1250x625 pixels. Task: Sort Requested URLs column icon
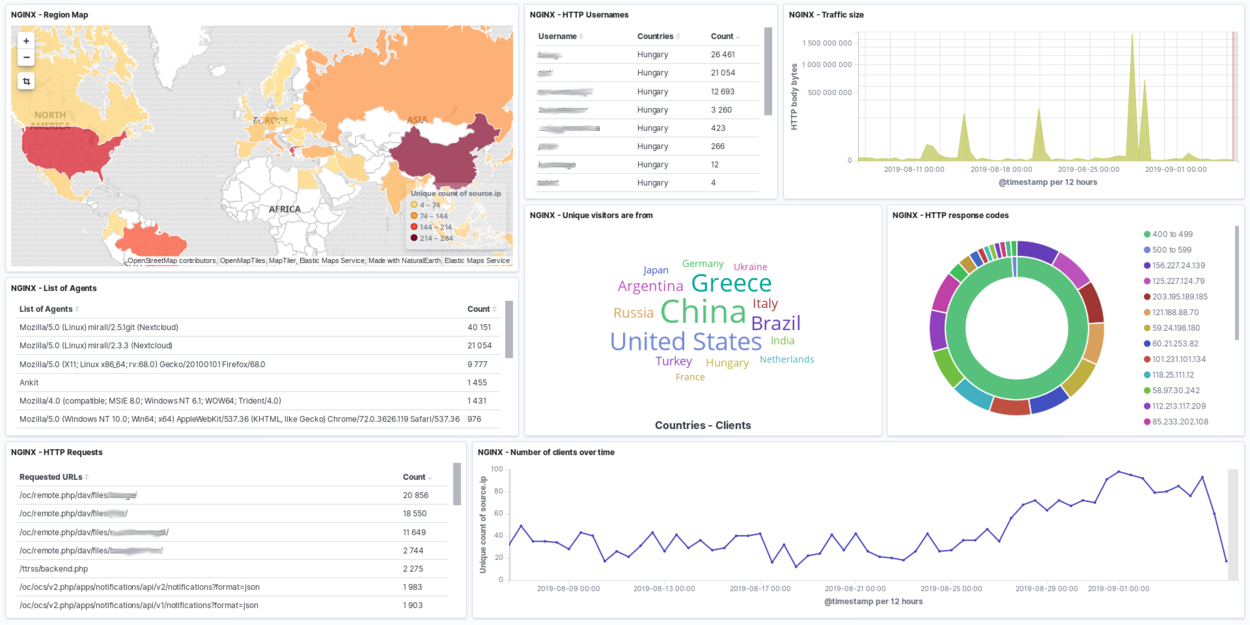87,478
